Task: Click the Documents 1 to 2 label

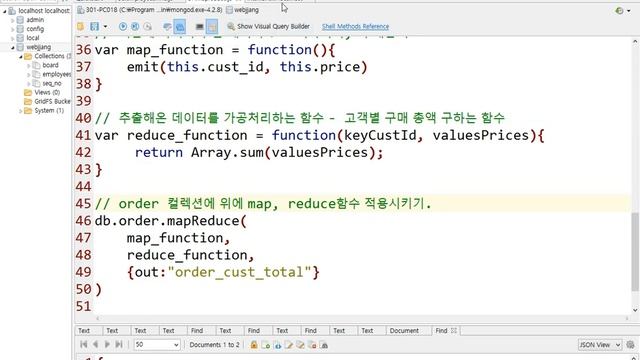Action: point(214,345)
